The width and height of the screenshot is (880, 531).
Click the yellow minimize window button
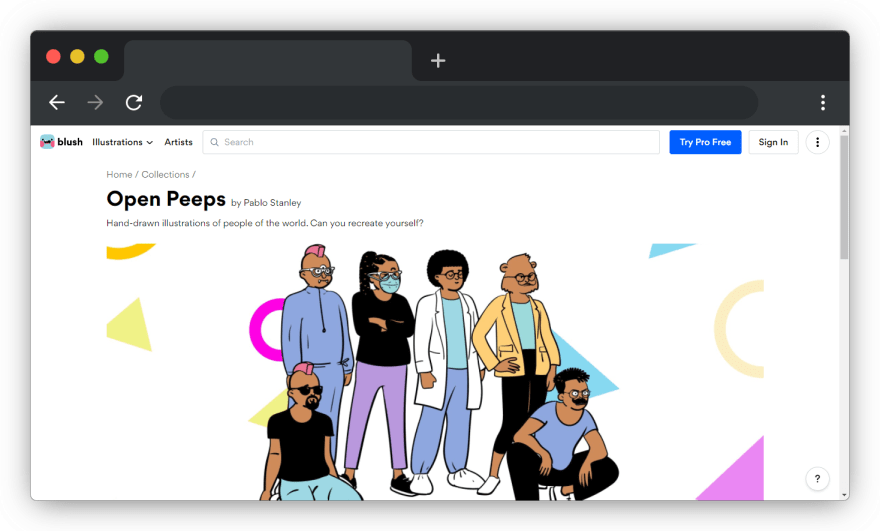click(77, 57)
